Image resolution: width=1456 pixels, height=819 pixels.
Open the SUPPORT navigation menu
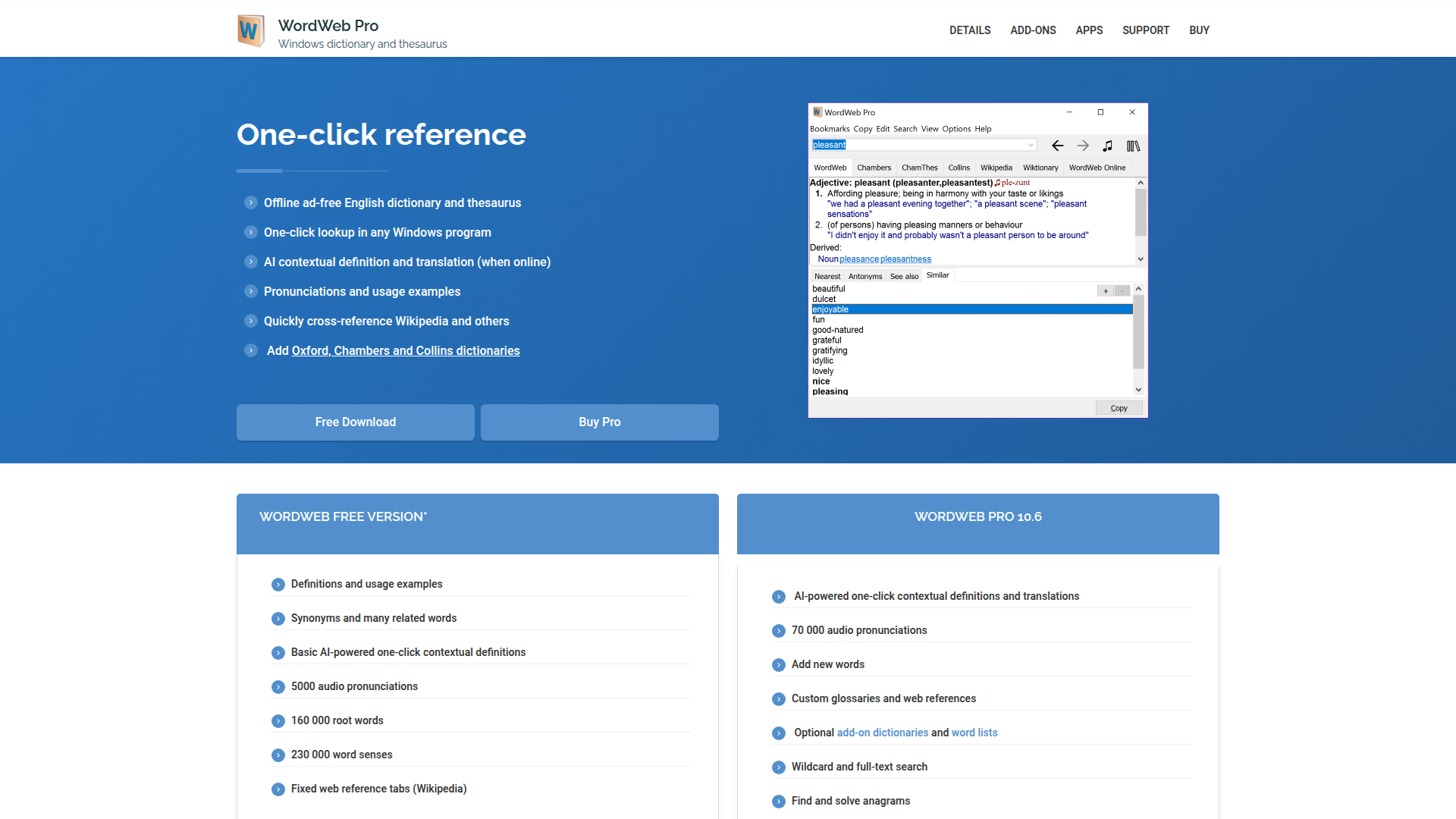pyautogui.click(x=1146, y=30)
